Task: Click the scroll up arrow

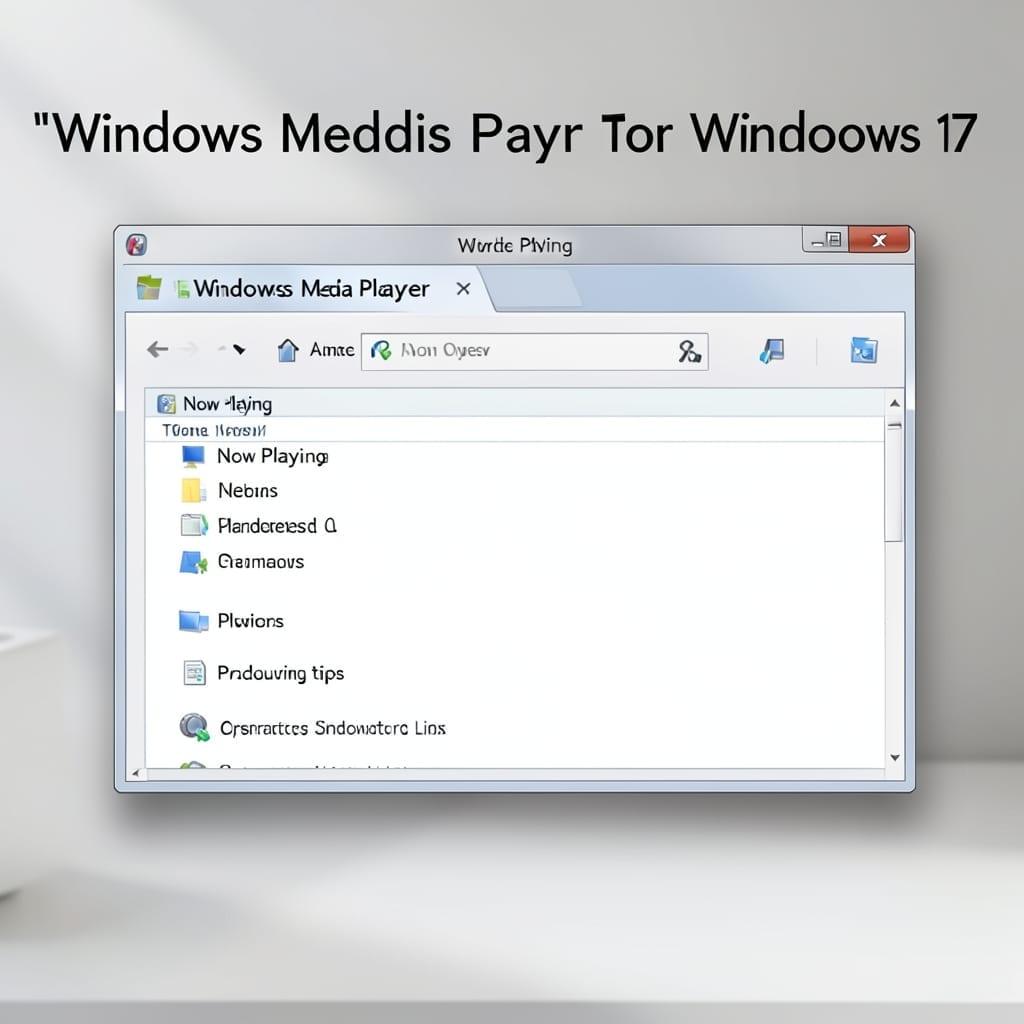Action: pyautogui.click(x=895, y=404)
